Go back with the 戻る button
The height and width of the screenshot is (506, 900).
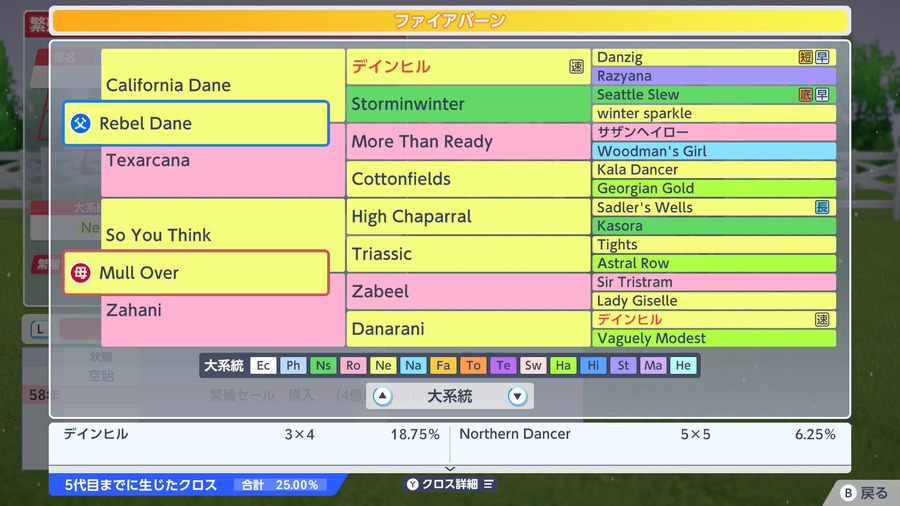(x=864, y=493)
